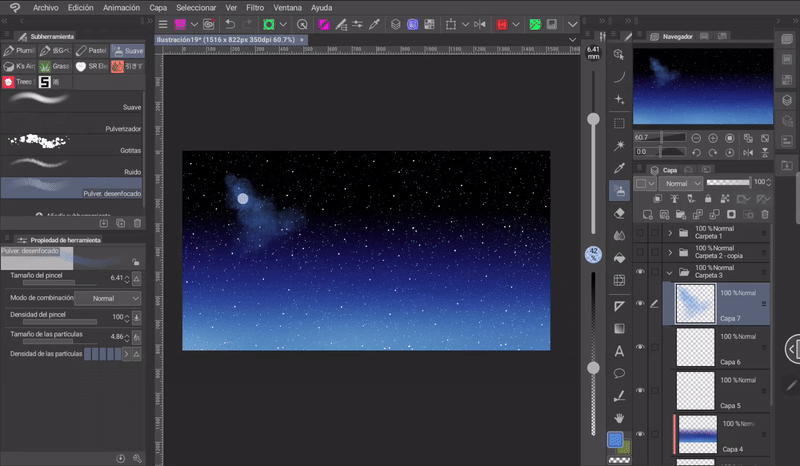Open the Animación menu
800x466 pixels.
121,7
